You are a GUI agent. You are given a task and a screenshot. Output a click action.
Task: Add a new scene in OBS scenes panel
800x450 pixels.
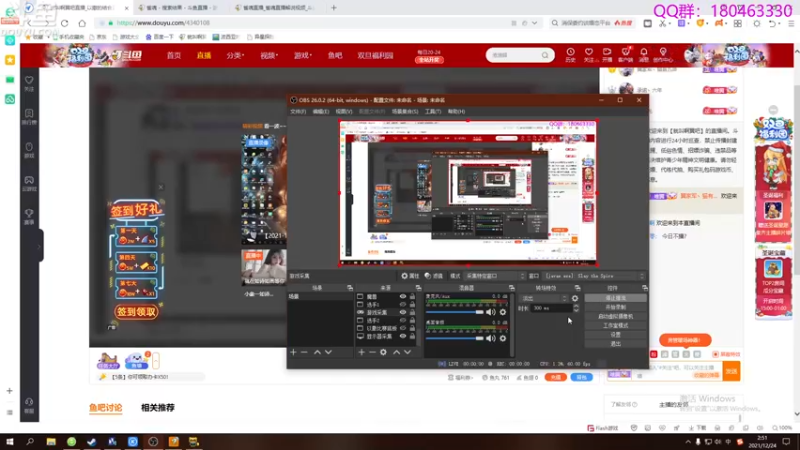293,352
